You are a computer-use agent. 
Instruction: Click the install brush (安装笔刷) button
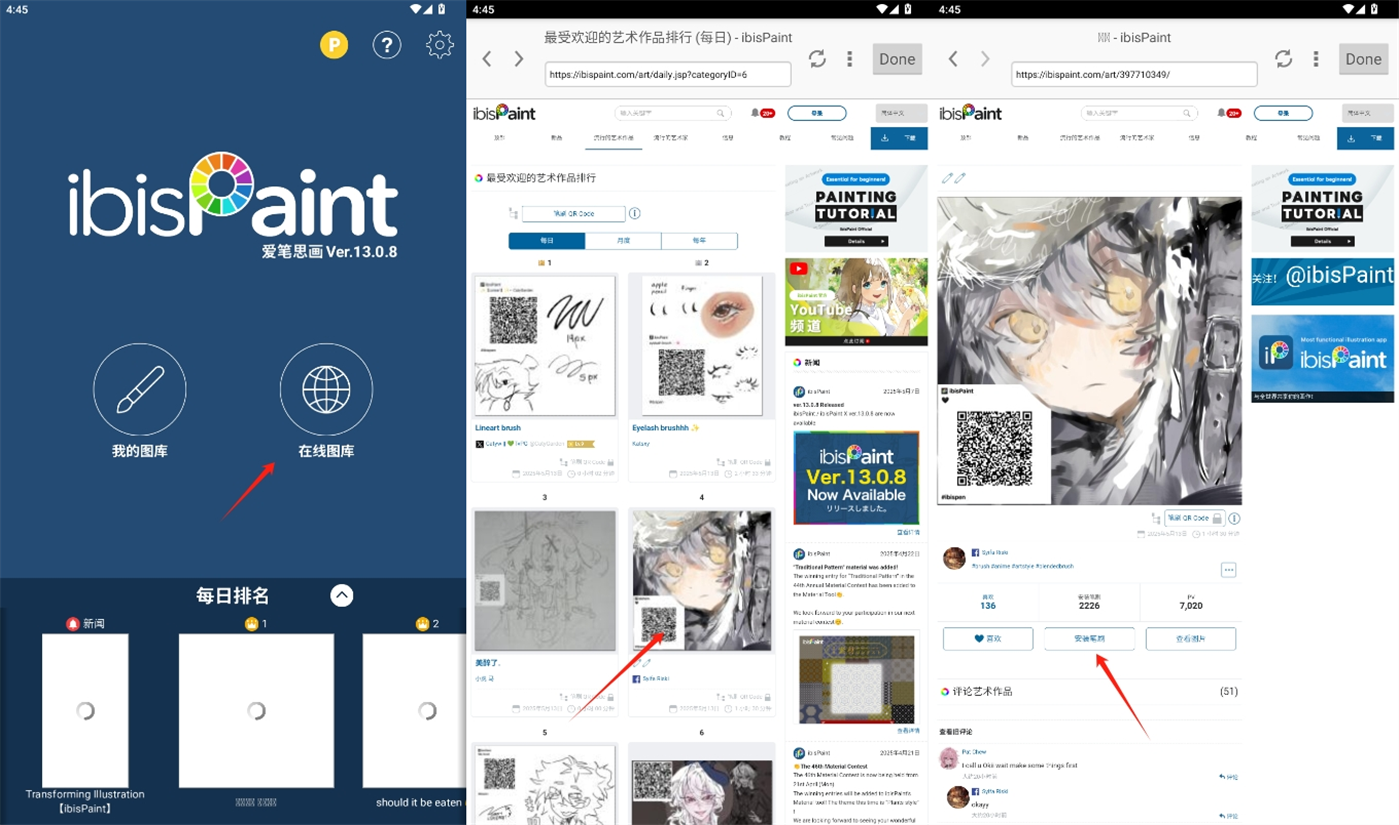click(1089, 638)
